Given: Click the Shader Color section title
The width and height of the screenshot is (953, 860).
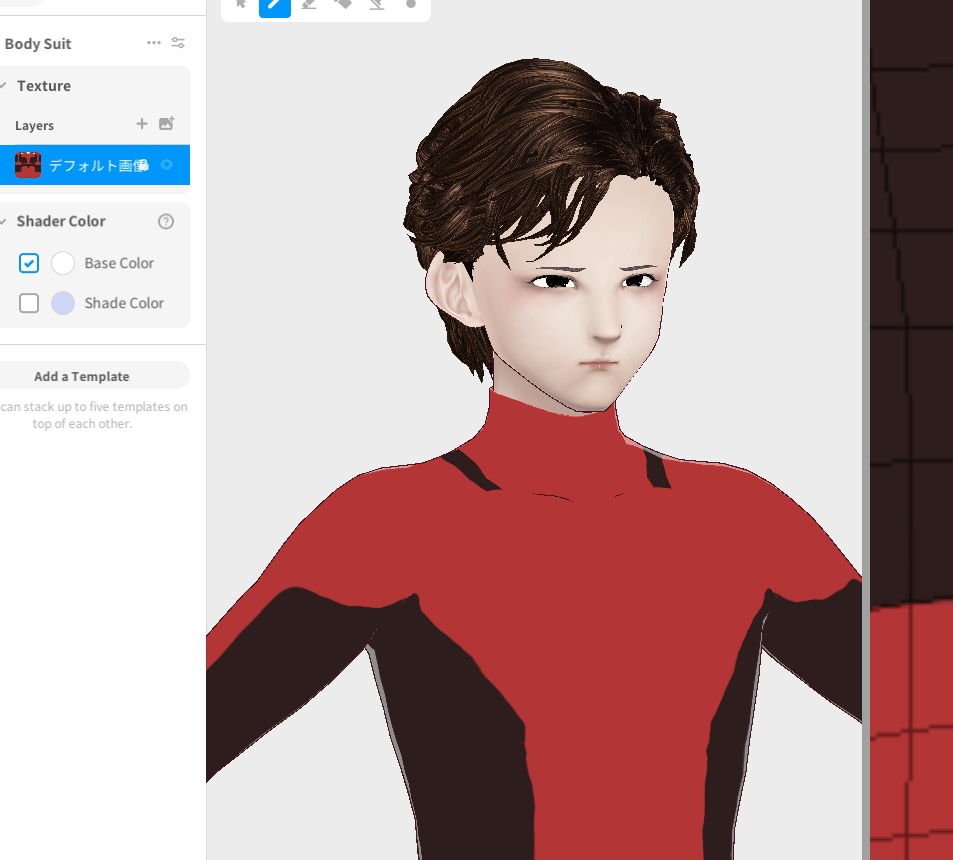Looking at the screenshot, I should (x=61, y=221).
